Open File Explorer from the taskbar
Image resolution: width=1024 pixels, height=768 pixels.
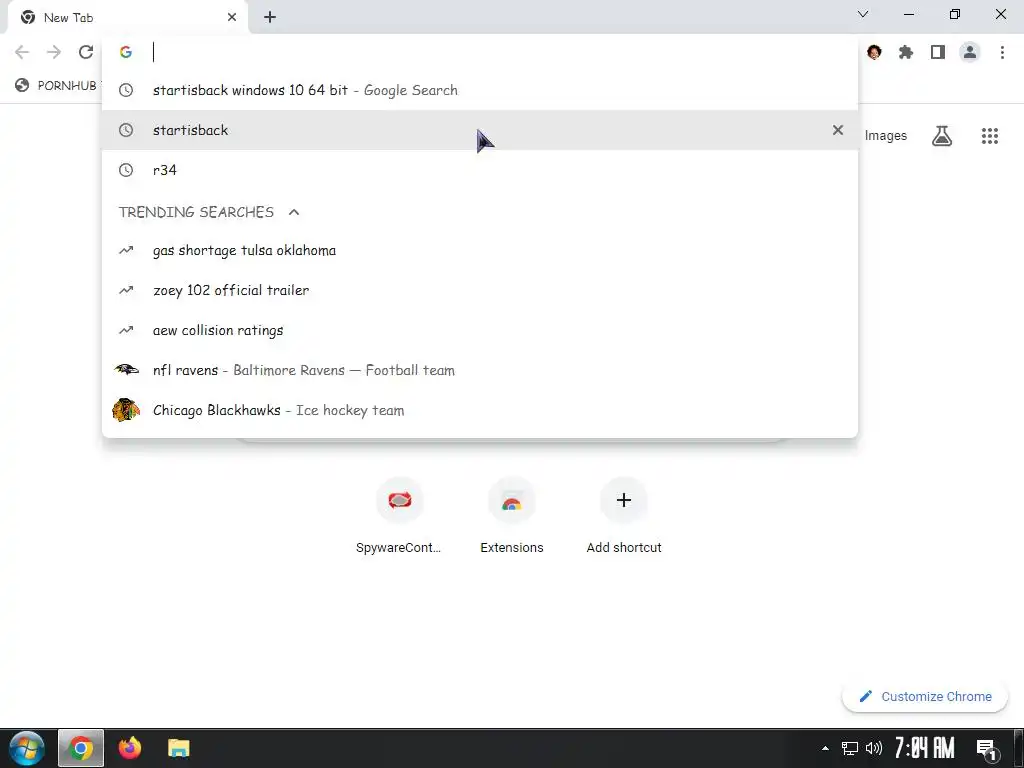[x=178, y=748]
